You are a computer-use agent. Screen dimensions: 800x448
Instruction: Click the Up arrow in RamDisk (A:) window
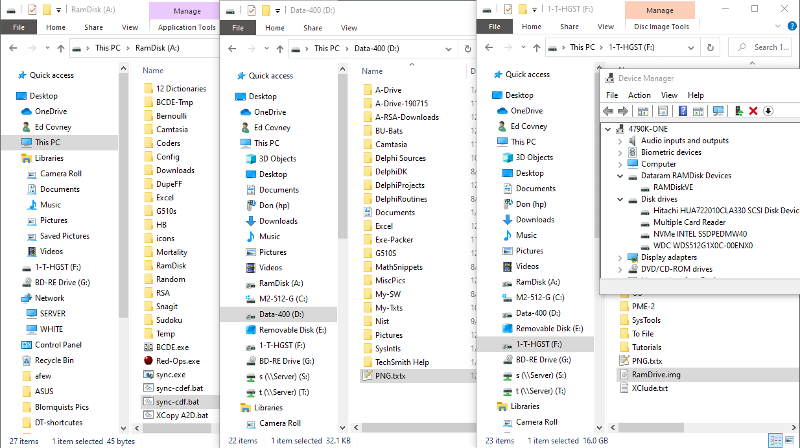tap(61, 48)
